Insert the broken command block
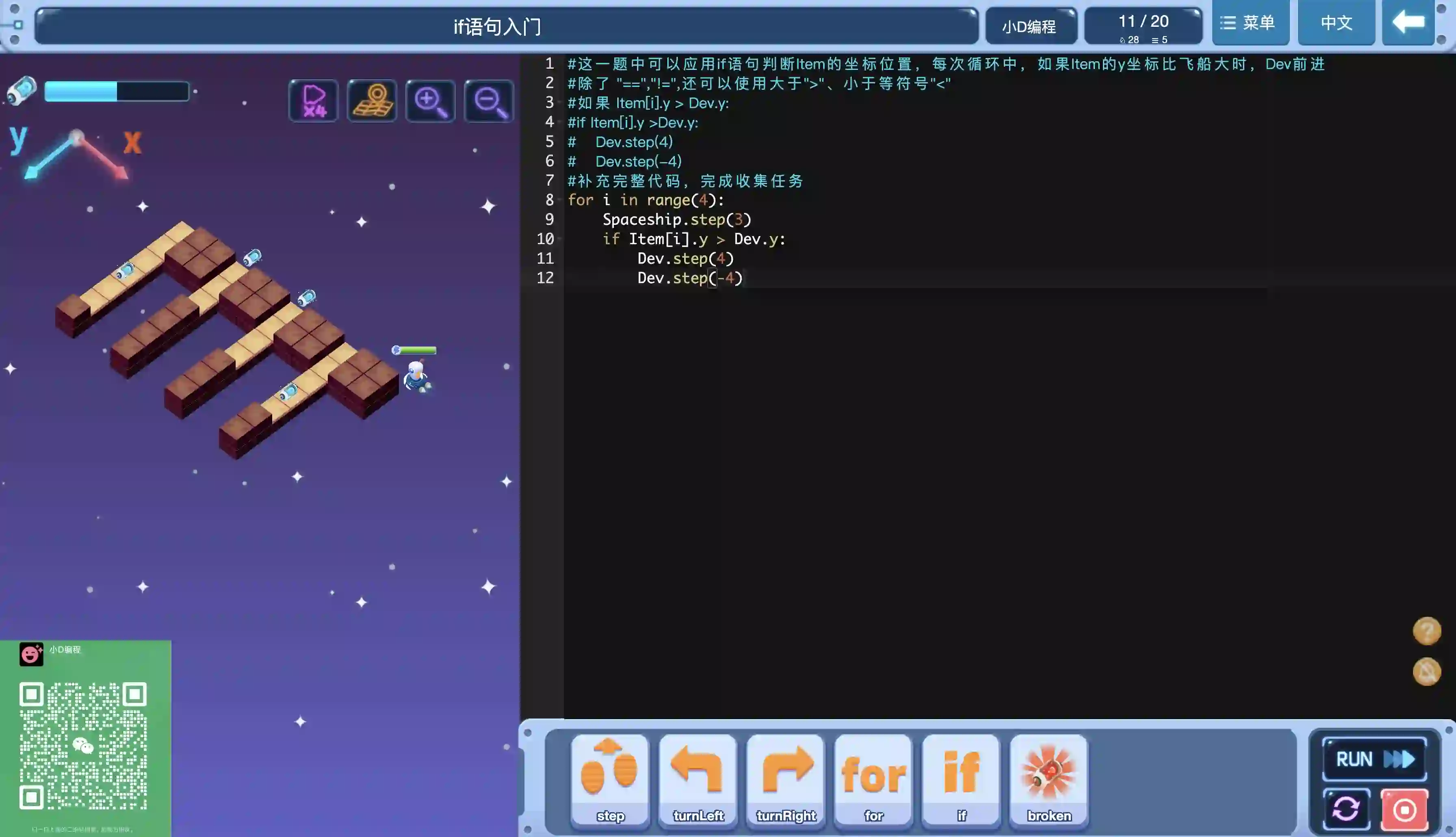 (1049, 780)
